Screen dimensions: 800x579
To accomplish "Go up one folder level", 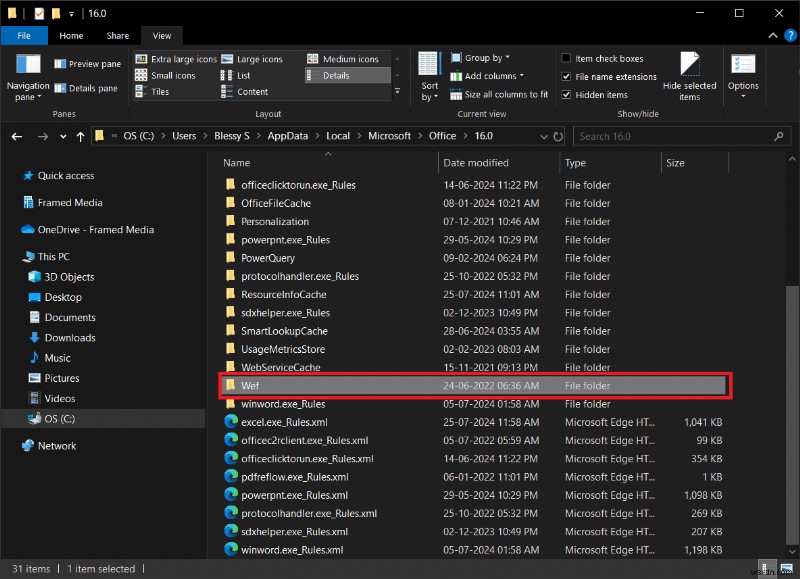I will click(x=80, y=136).
